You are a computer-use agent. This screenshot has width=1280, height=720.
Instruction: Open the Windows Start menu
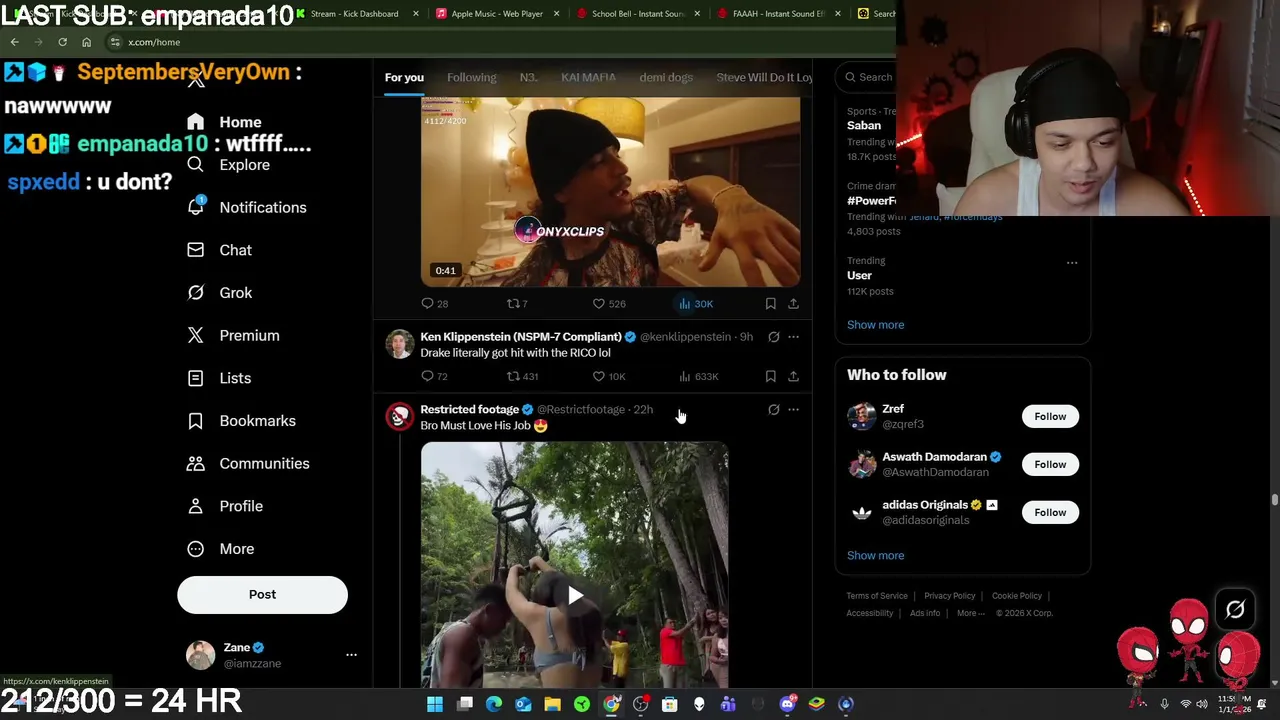coord(435,704)
